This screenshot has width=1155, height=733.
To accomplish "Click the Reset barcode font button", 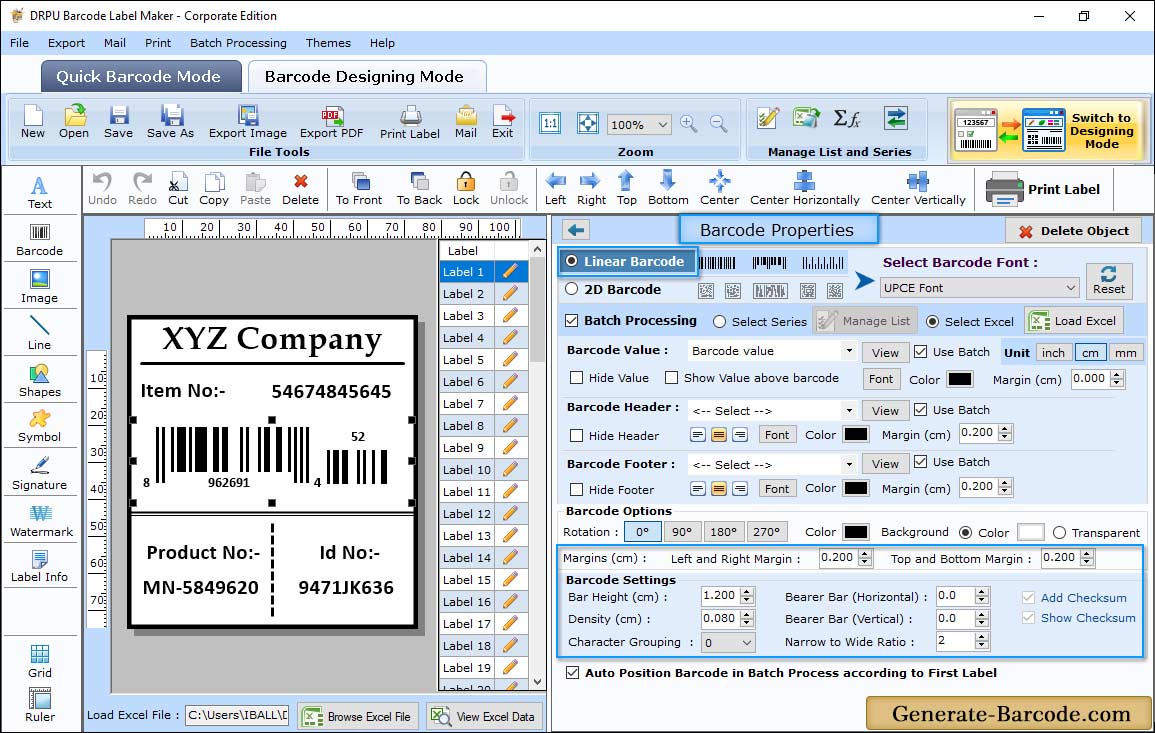I will click(1109, 280).
